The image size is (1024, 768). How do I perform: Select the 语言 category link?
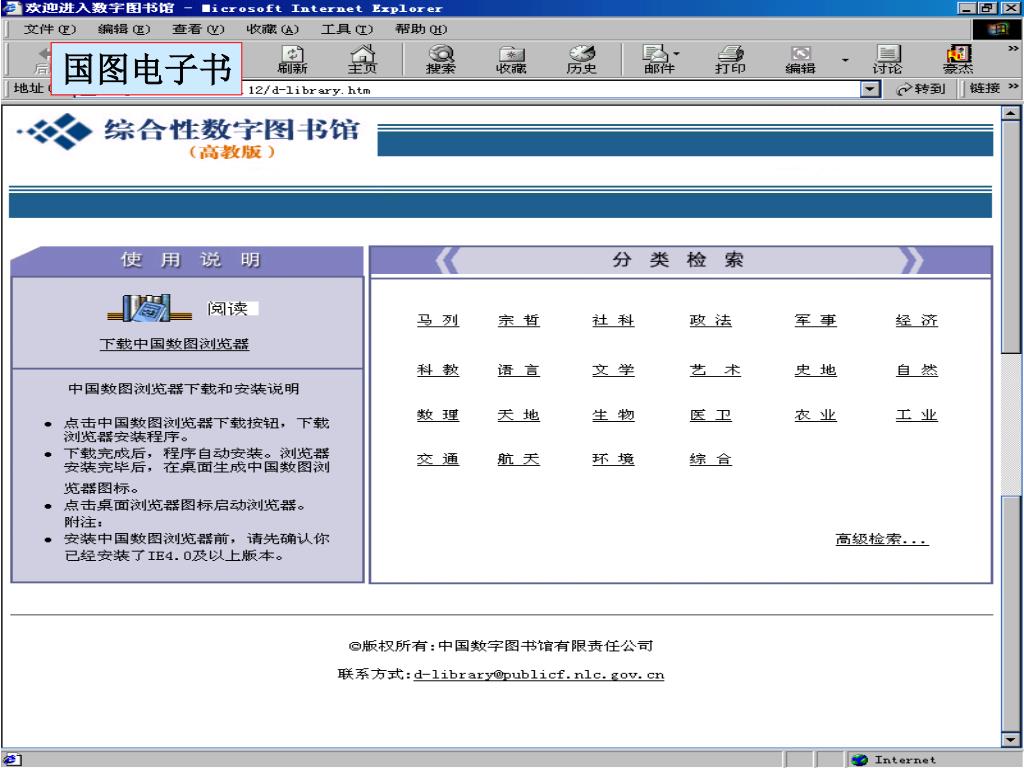(519, 370)
